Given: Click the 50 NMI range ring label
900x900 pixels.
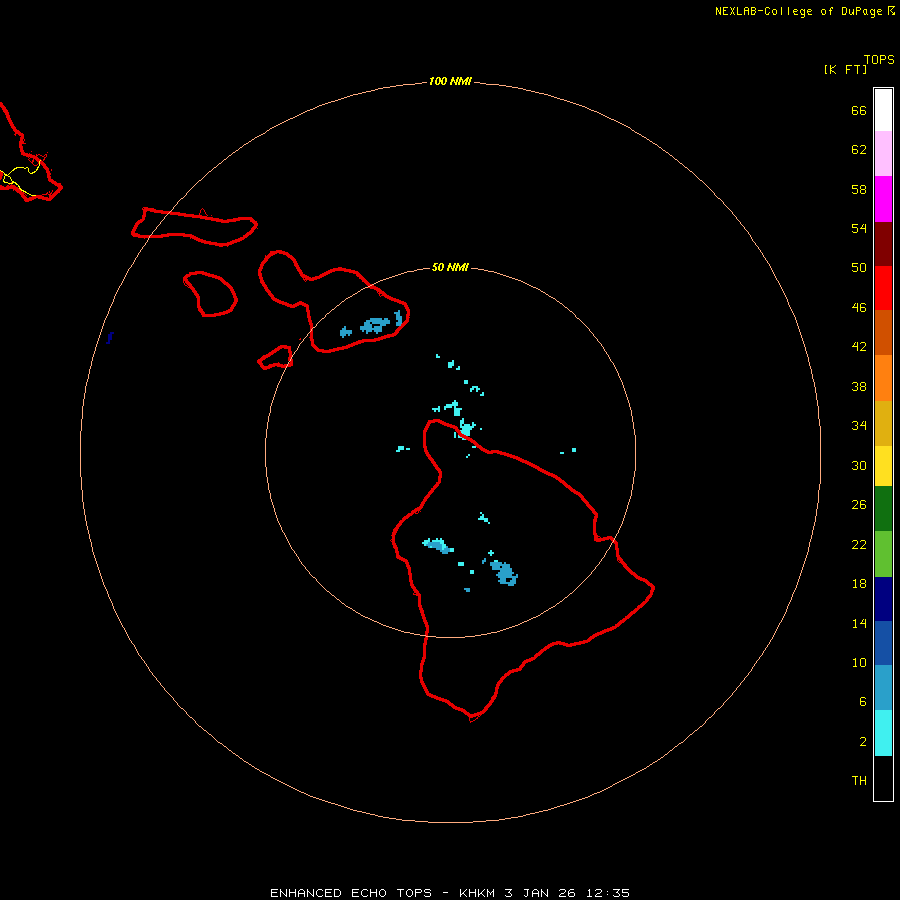Looking at the screenshot, I should pos(450,267).
